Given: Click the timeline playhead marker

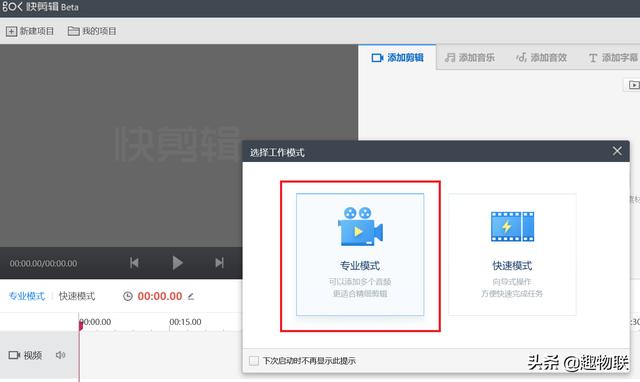Looking at the screenshot, I should [81, 325].
